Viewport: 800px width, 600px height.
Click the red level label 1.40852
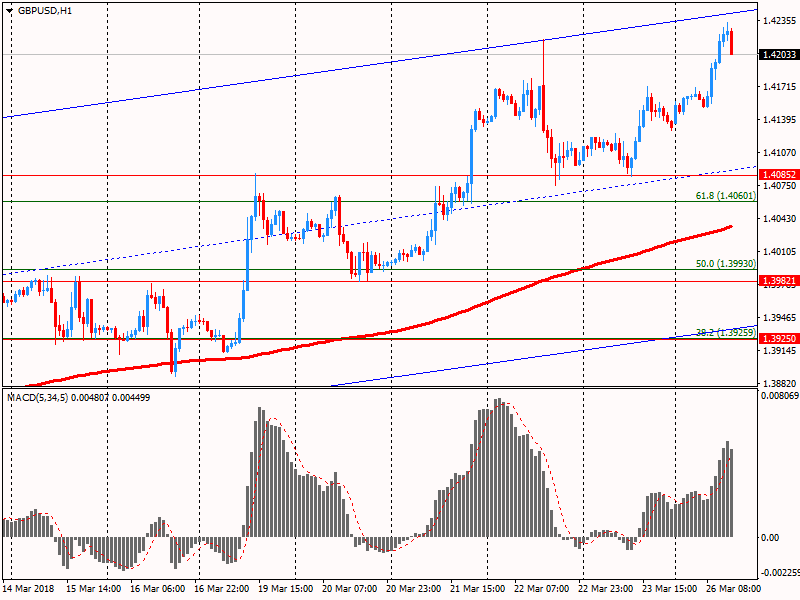(779, 175)
